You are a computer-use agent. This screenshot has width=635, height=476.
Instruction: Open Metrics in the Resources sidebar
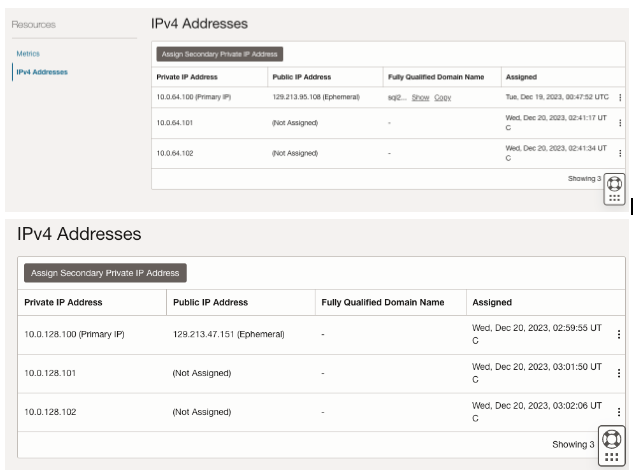coord(27,53)
